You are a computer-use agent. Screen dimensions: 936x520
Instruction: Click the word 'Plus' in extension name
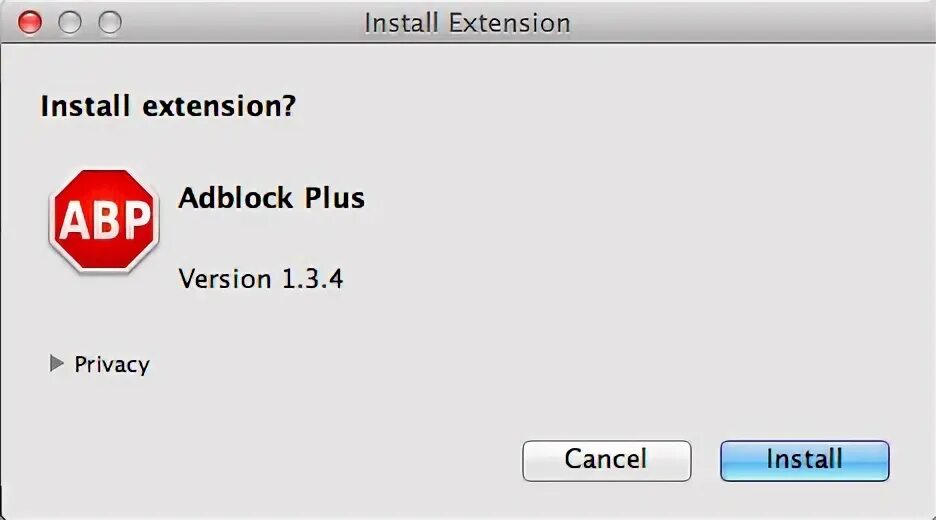click(334, 197)
